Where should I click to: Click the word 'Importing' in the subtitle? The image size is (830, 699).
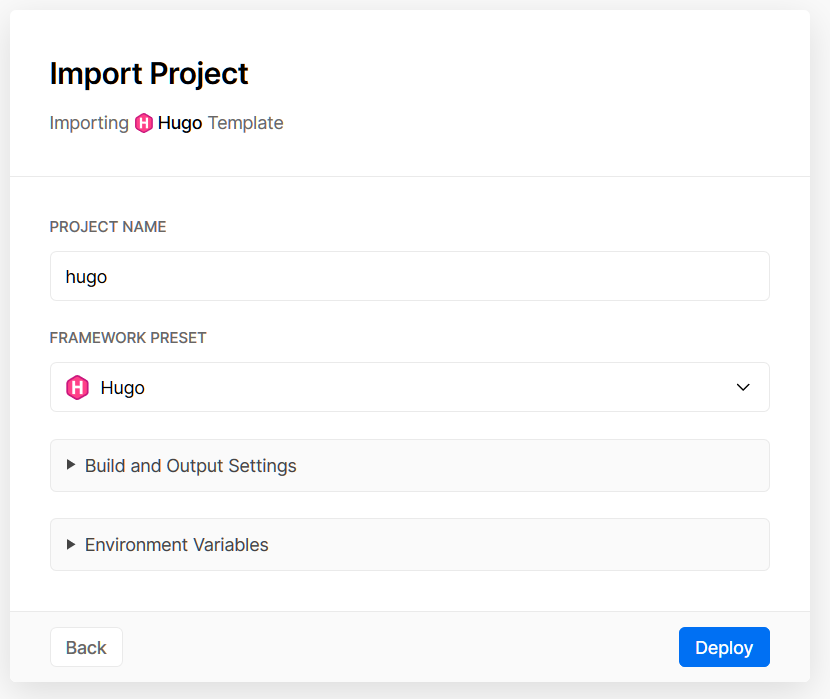point(89,124)
